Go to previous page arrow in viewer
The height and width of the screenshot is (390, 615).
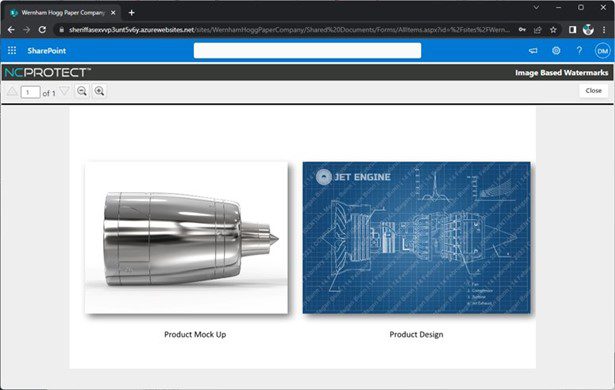12,91
